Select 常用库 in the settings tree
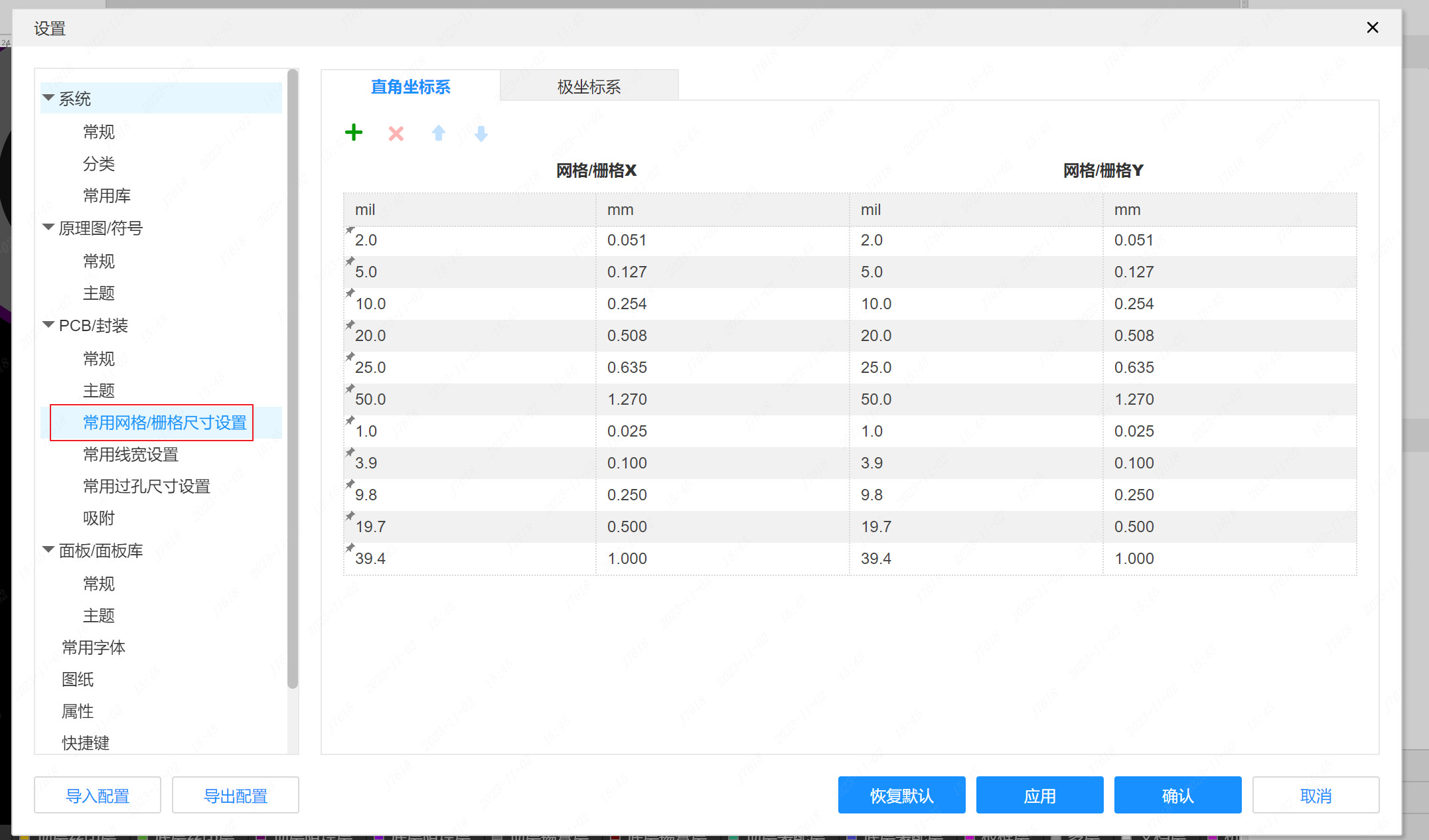Screen dimensions: 1429x840 [x=107, y=196]
